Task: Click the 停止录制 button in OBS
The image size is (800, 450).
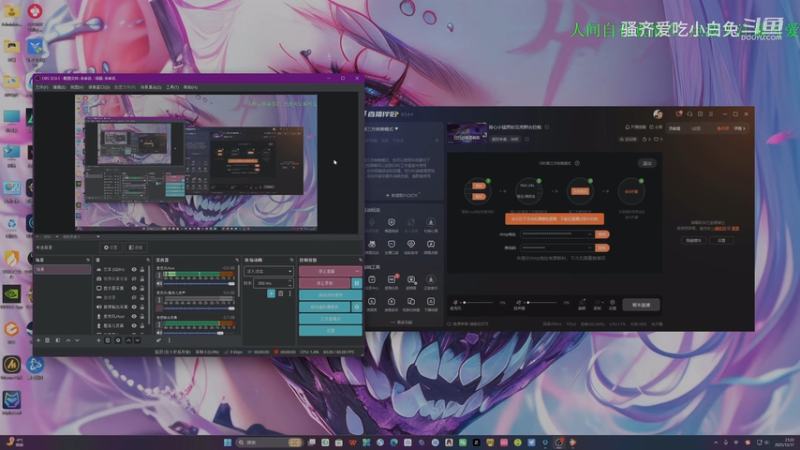Action: 324,283
